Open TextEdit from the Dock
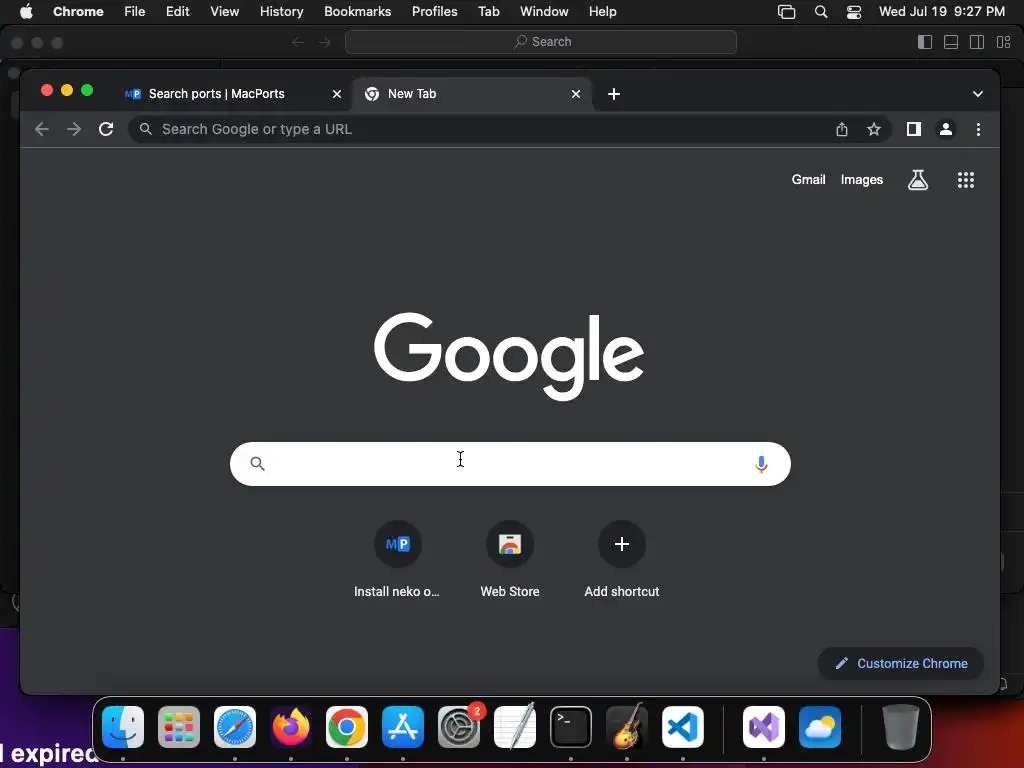 point(515,727)
